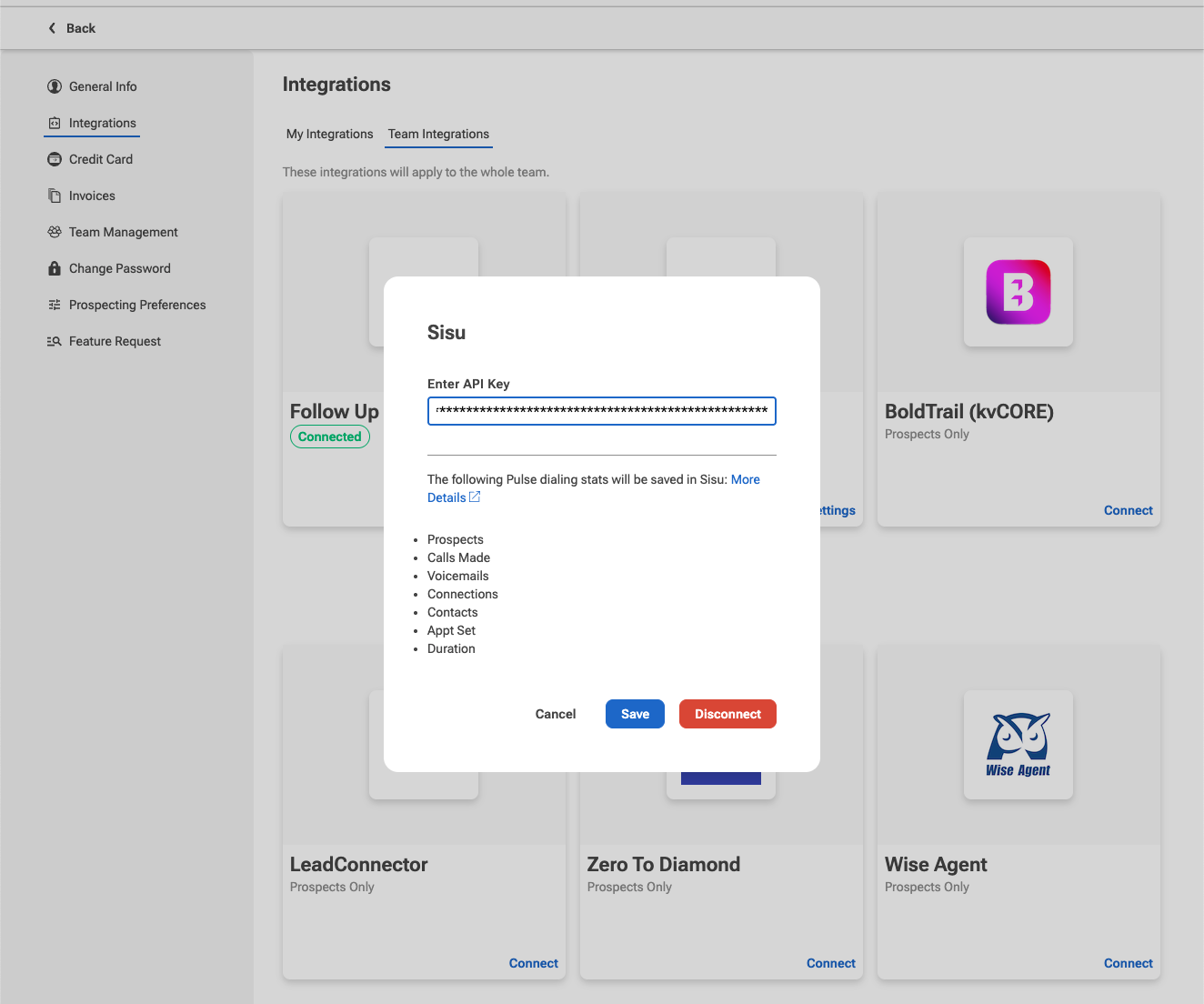
Task: Click the Team Management people icon
Action: [55, 232]
